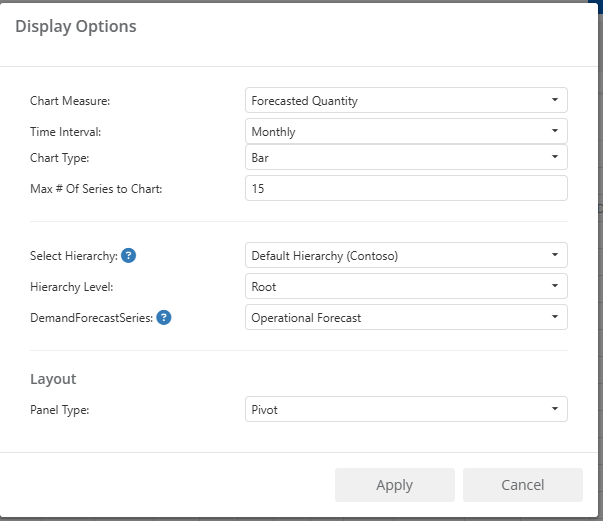Open the Panel Type dropdown showing Pivot
Screen dimensions: 603x521
click(x=406, y=409)
